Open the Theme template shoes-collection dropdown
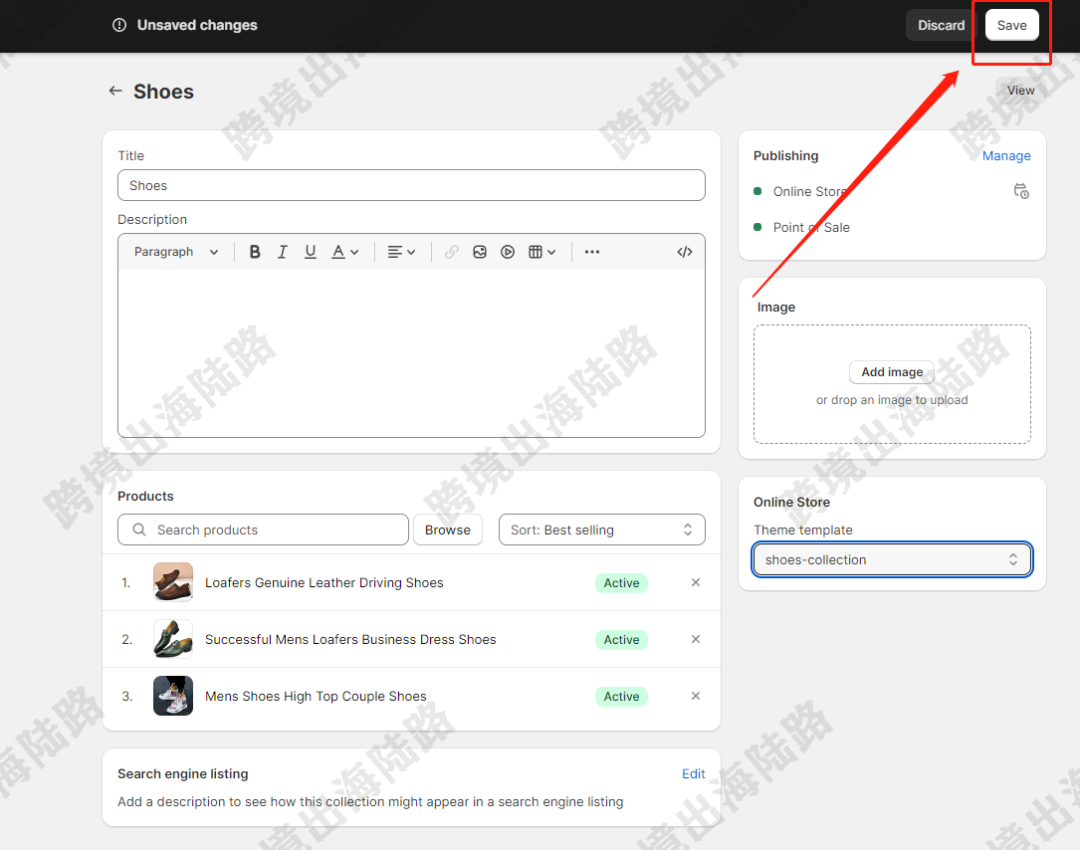The width and height of the screenshot is (1080, 850). (891, 560)
